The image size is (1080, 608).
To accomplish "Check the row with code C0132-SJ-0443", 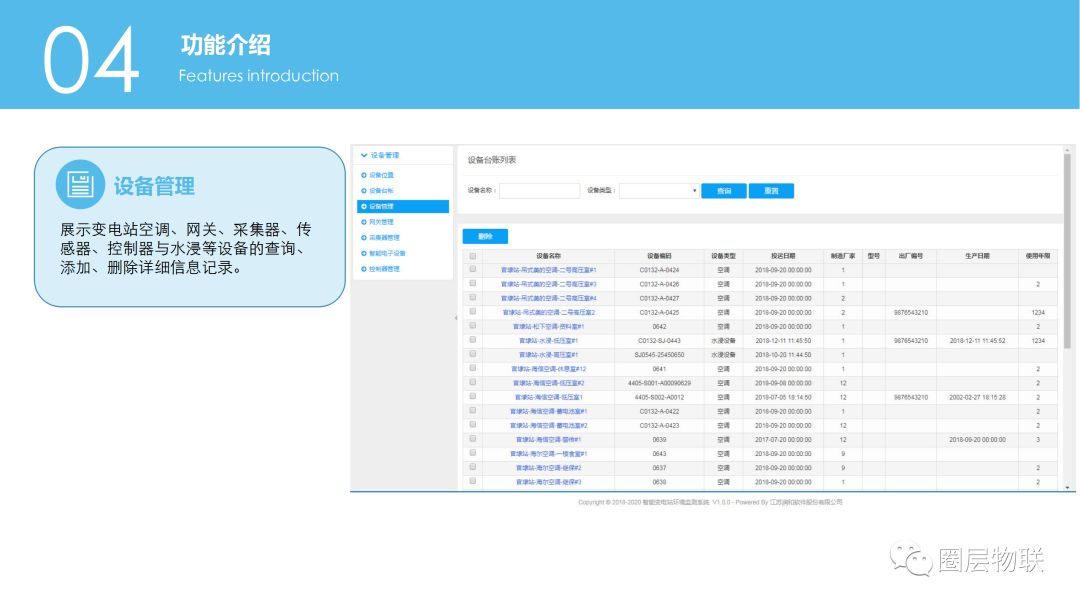I will point(472,339).
